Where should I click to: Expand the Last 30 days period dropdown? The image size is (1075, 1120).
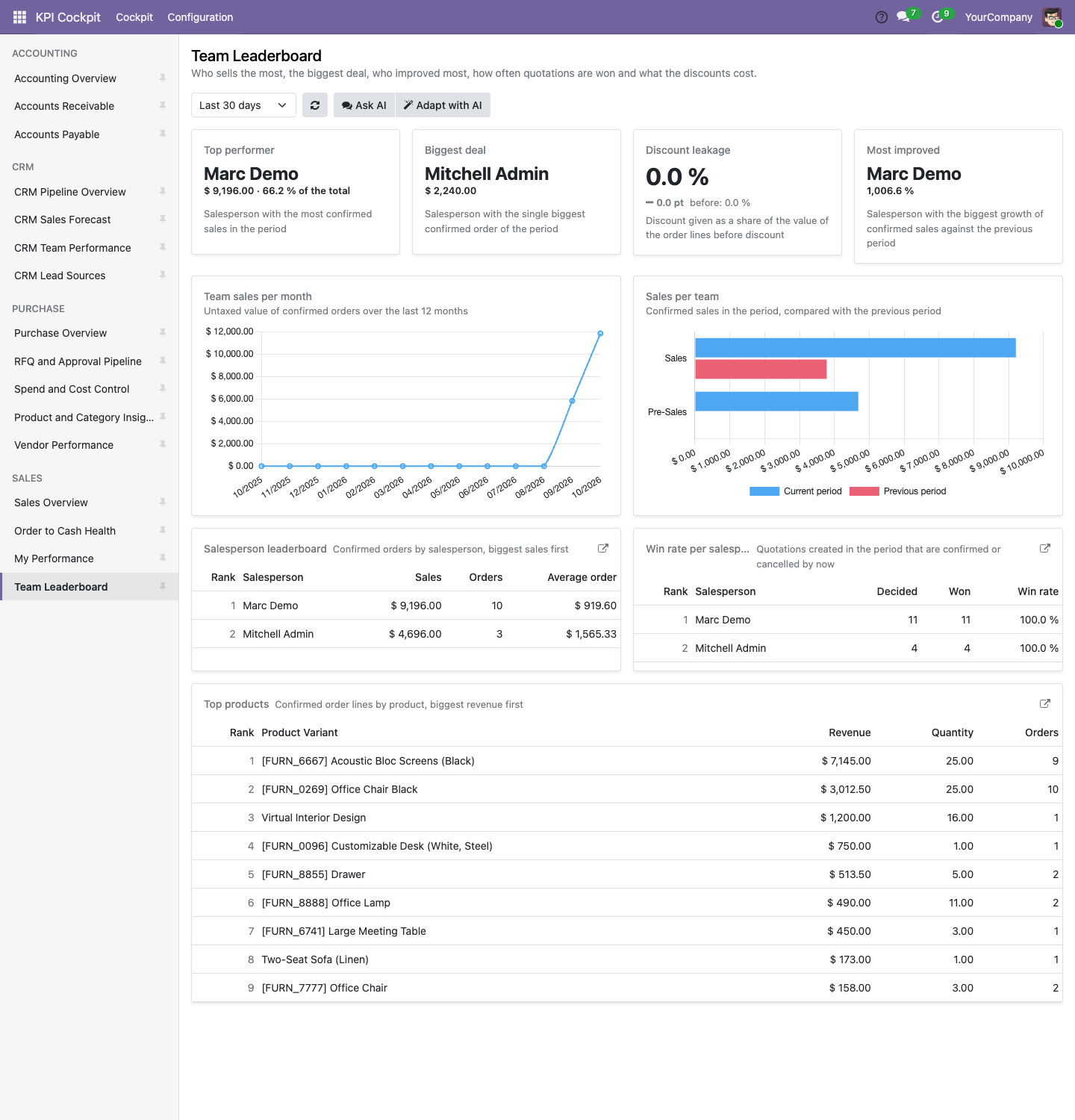click(x=243, y=105)
